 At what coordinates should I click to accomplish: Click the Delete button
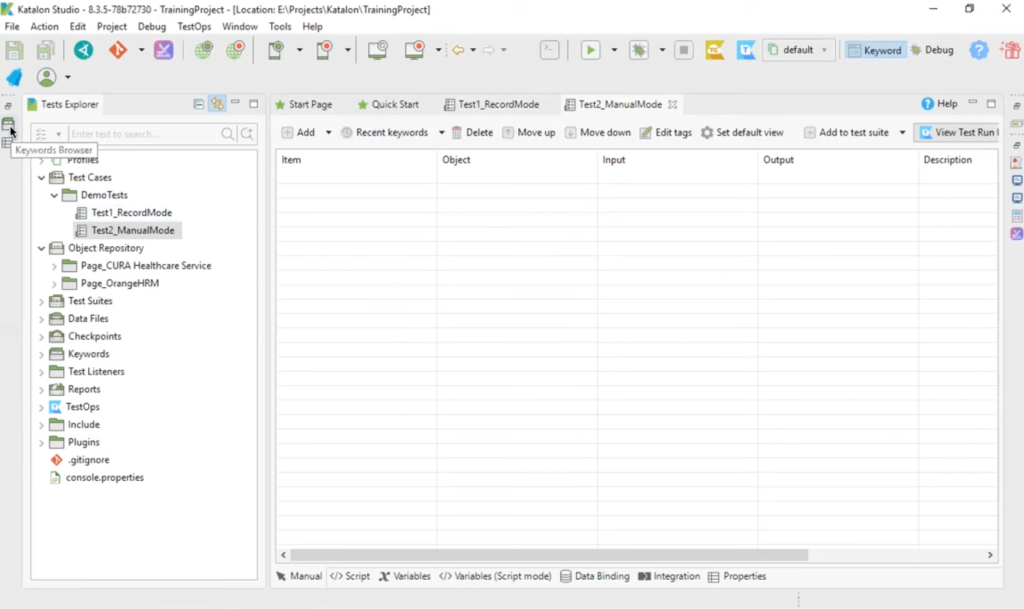(x=472, y=133)
